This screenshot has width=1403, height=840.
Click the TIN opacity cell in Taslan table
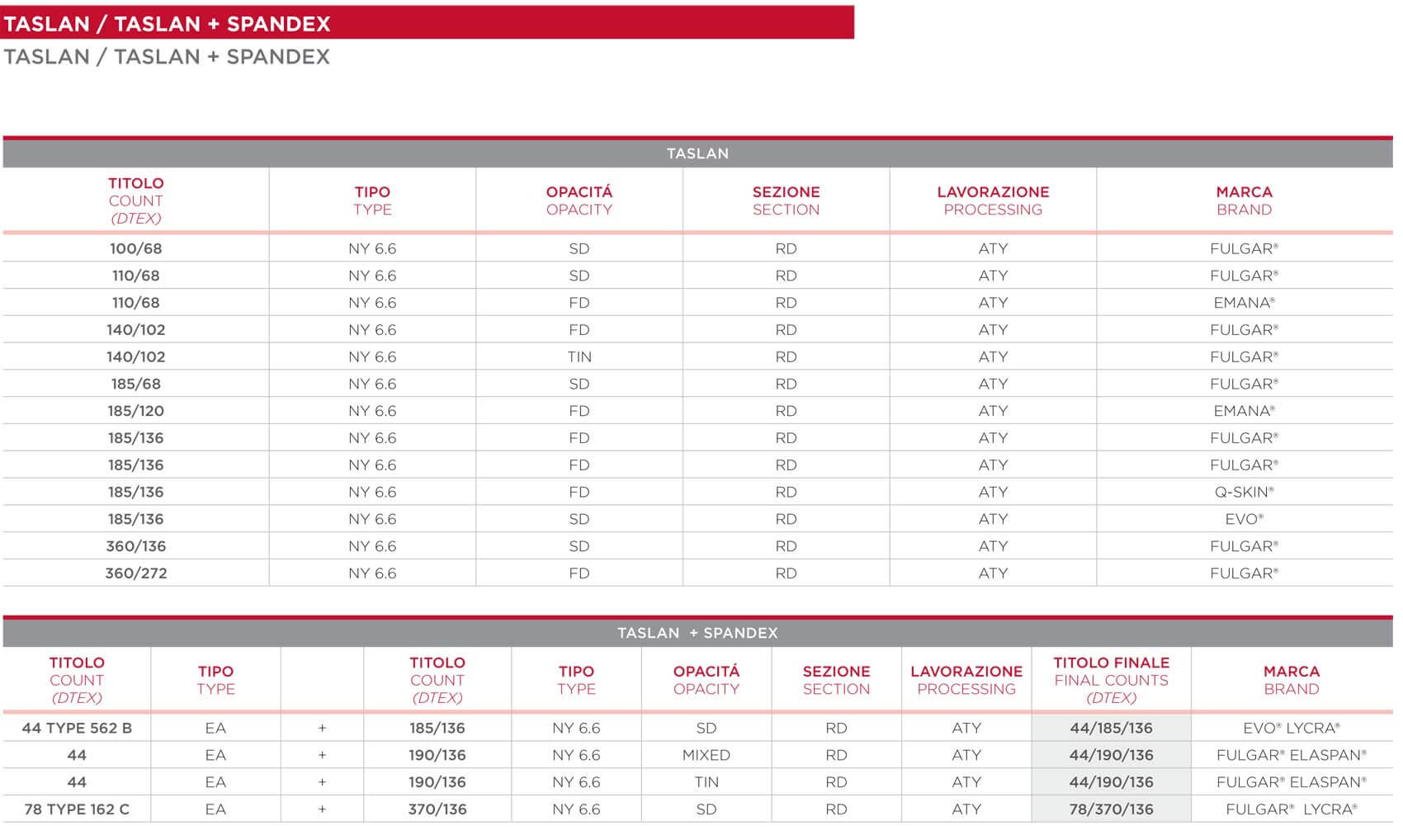pos(579,356)
